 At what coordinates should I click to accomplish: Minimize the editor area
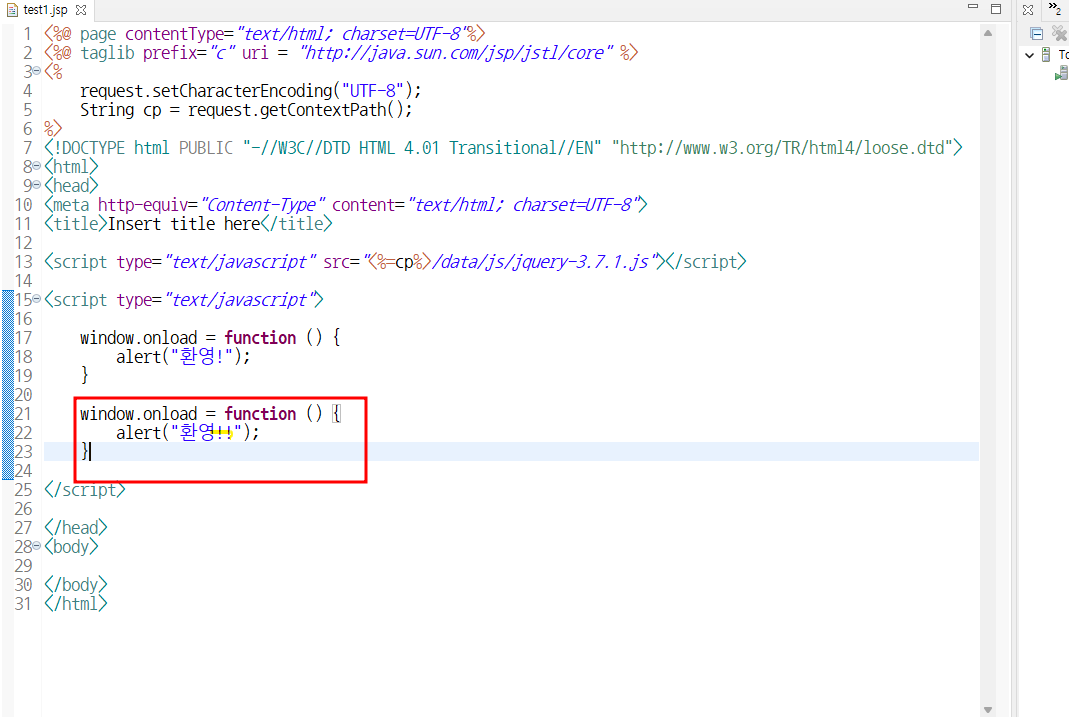click(973, 7)
